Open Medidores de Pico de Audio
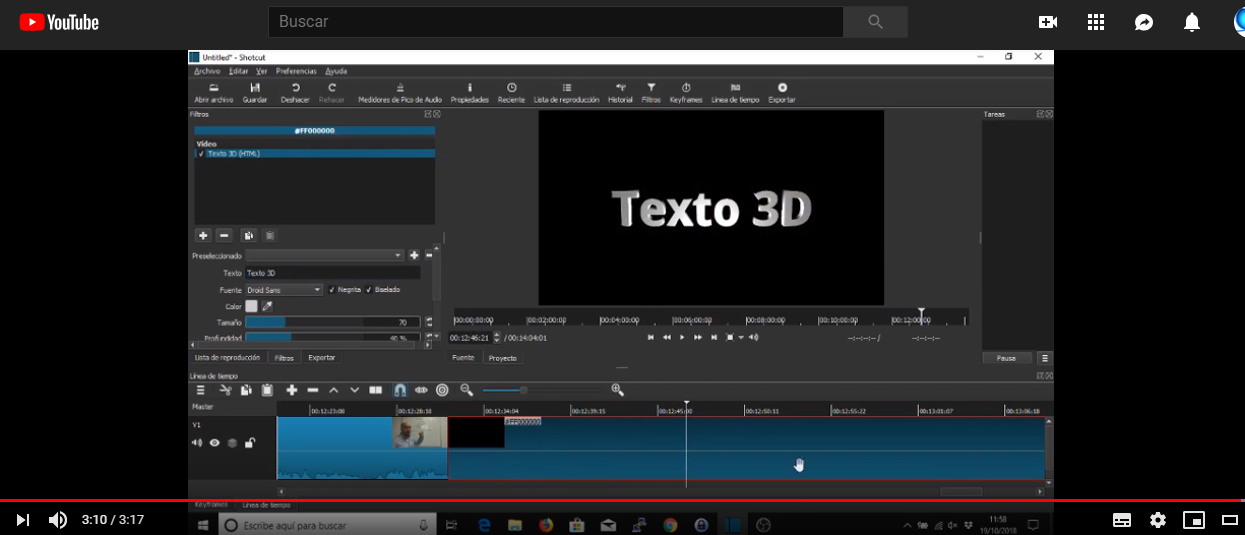This screenshot has height=535, width=1245. point(400,92)
